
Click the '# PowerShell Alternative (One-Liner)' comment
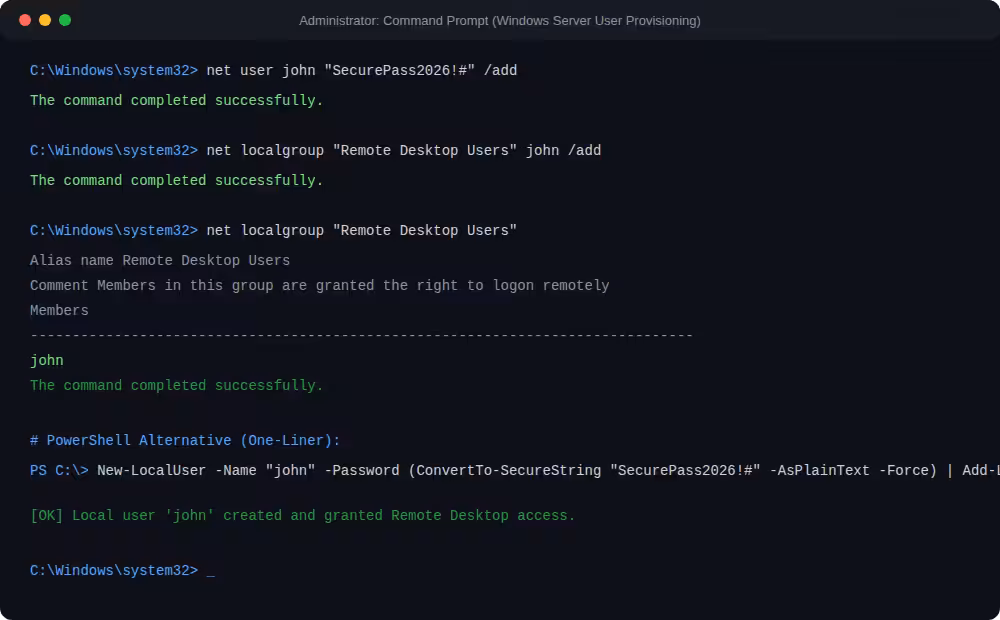pyautogui.click(x=185, y=441)
